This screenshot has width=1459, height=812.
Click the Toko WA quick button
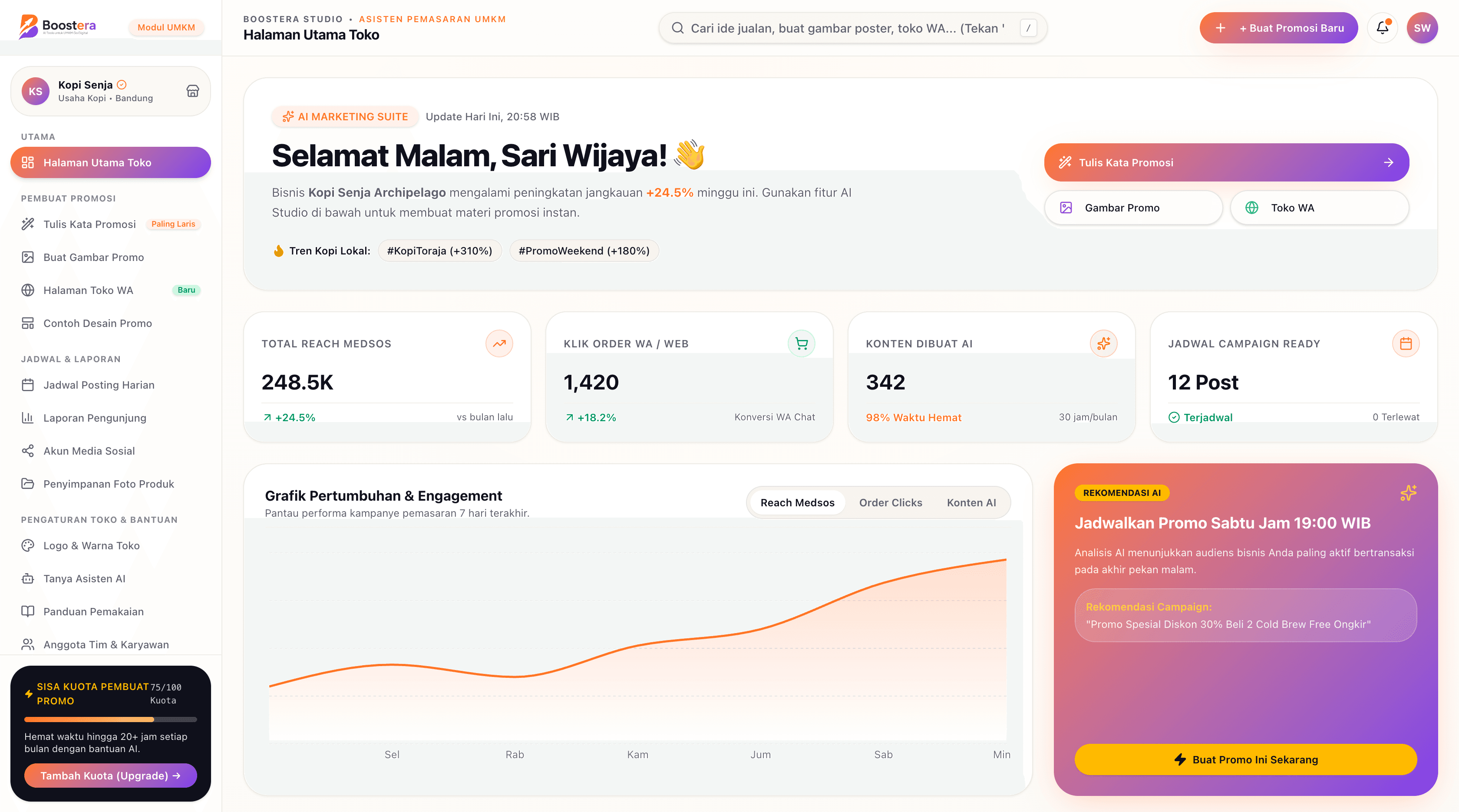1319,208
